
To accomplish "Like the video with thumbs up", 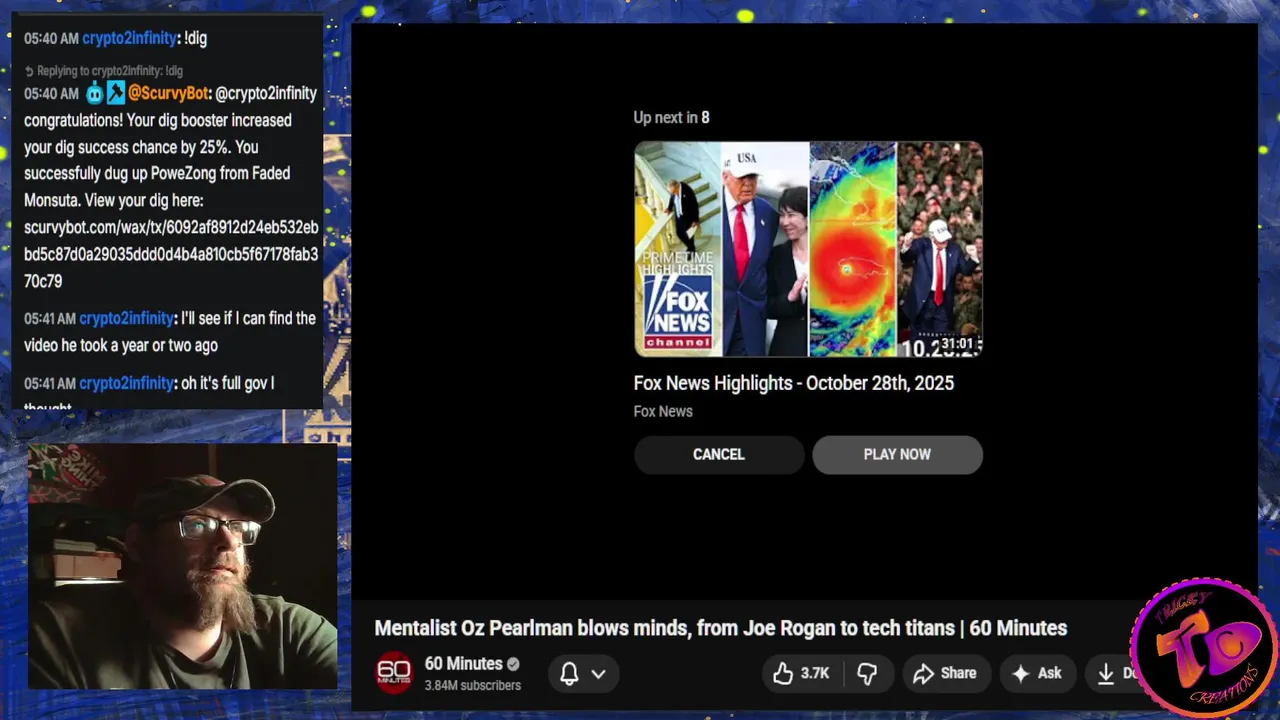I will pos(803,674).
